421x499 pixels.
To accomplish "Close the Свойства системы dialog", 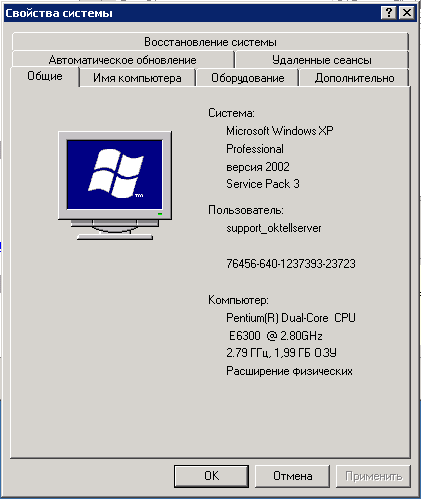I will 407,13.
